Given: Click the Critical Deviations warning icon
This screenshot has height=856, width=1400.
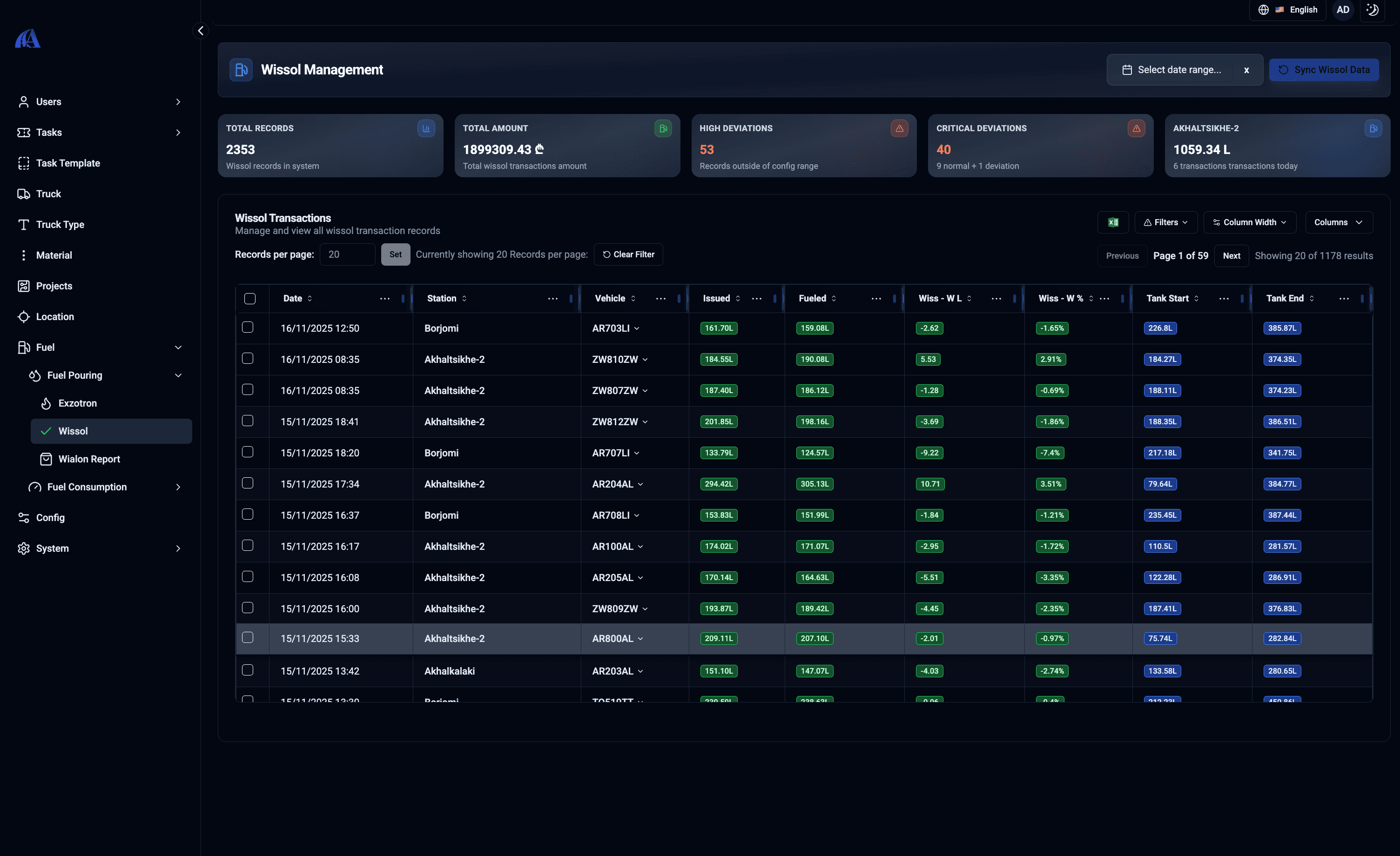Looking at the screenshot, I should [x=1137, y=128].
